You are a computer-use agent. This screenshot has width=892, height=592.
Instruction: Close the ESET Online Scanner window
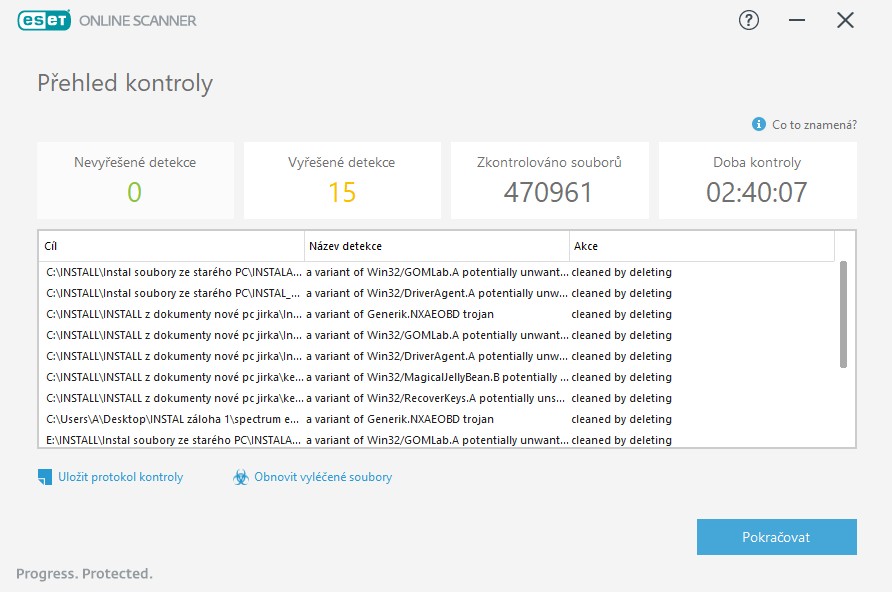coord(845,20)
